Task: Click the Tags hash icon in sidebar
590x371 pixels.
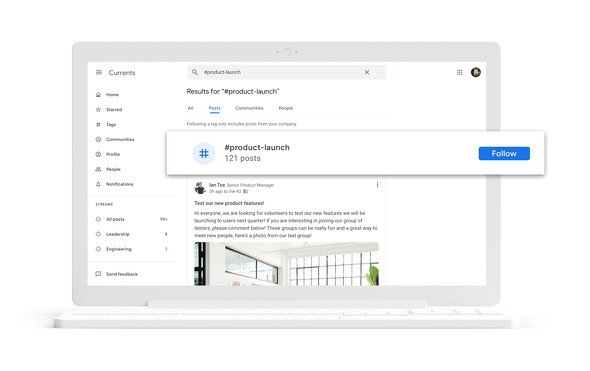Action: coord(98,124)
